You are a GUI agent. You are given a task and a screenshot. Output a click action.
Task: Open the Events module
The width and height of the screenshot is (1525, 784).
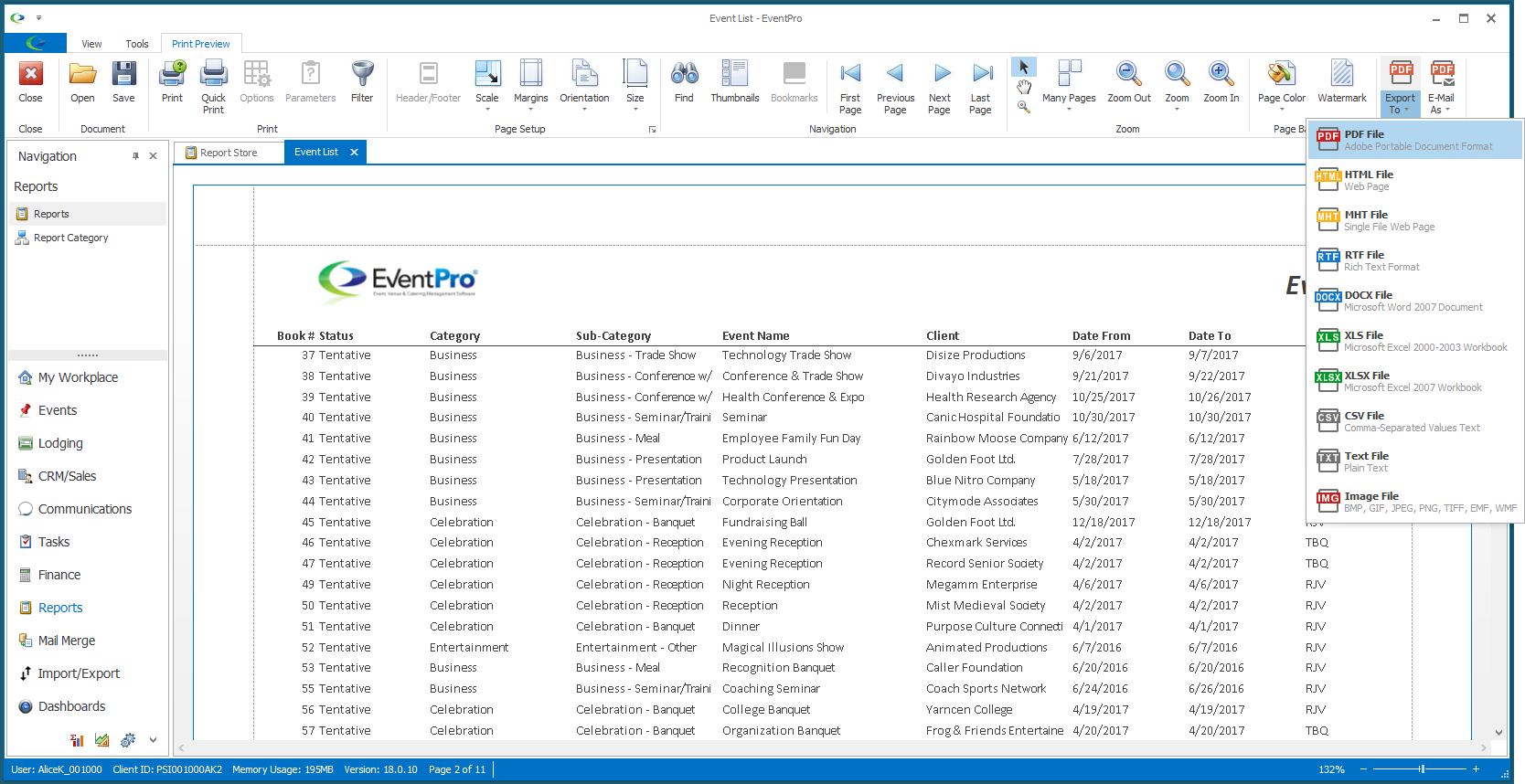pos(88,410)
